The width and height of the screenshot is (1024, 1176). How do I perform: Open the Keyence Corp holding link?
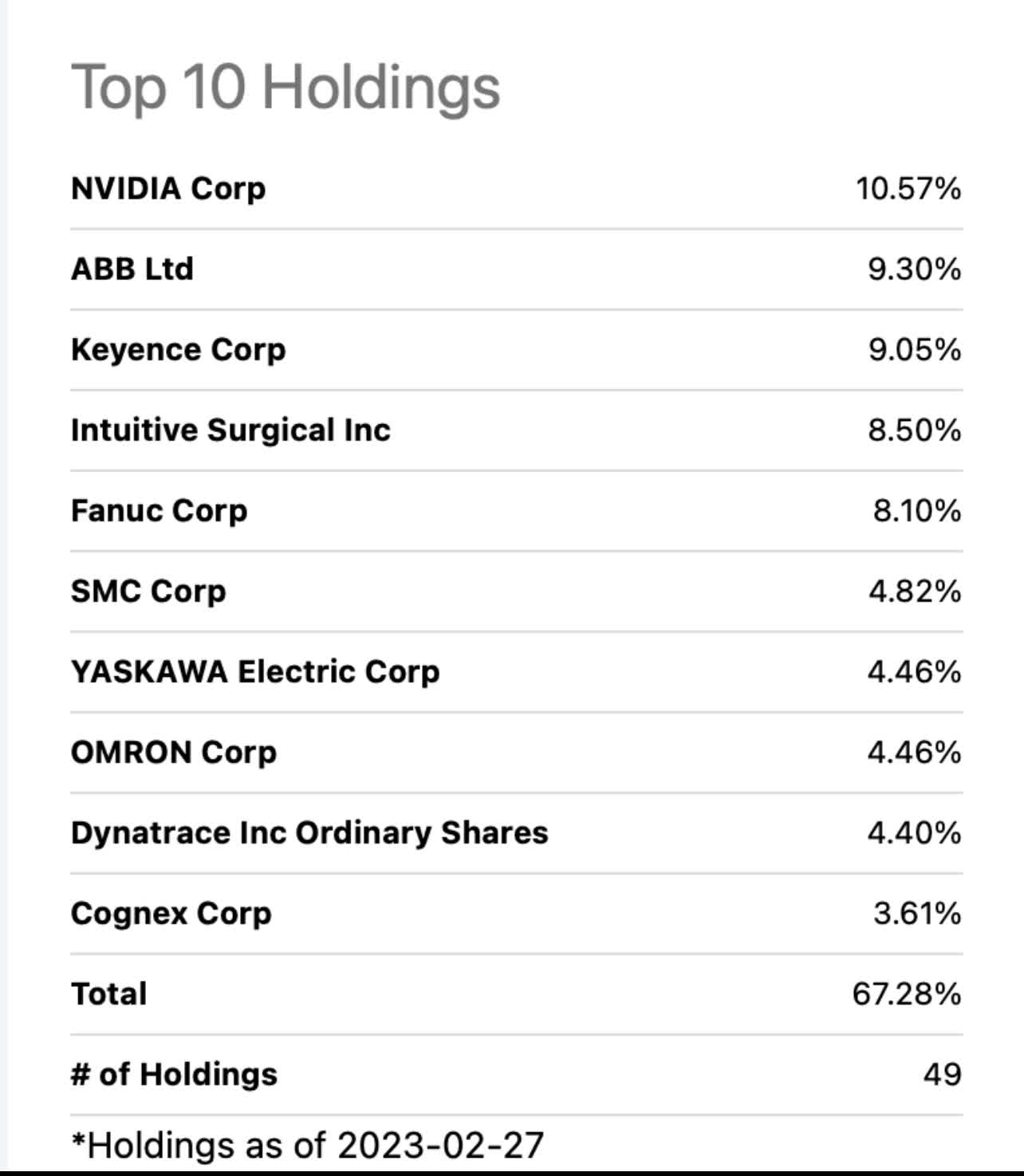(178, 349)
